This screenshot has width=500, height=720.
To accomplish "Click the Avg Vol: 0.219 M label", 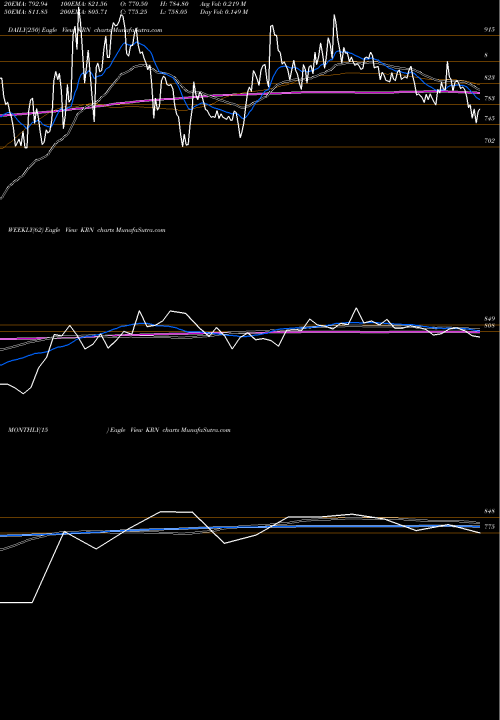I will click(x=223, y=4).
